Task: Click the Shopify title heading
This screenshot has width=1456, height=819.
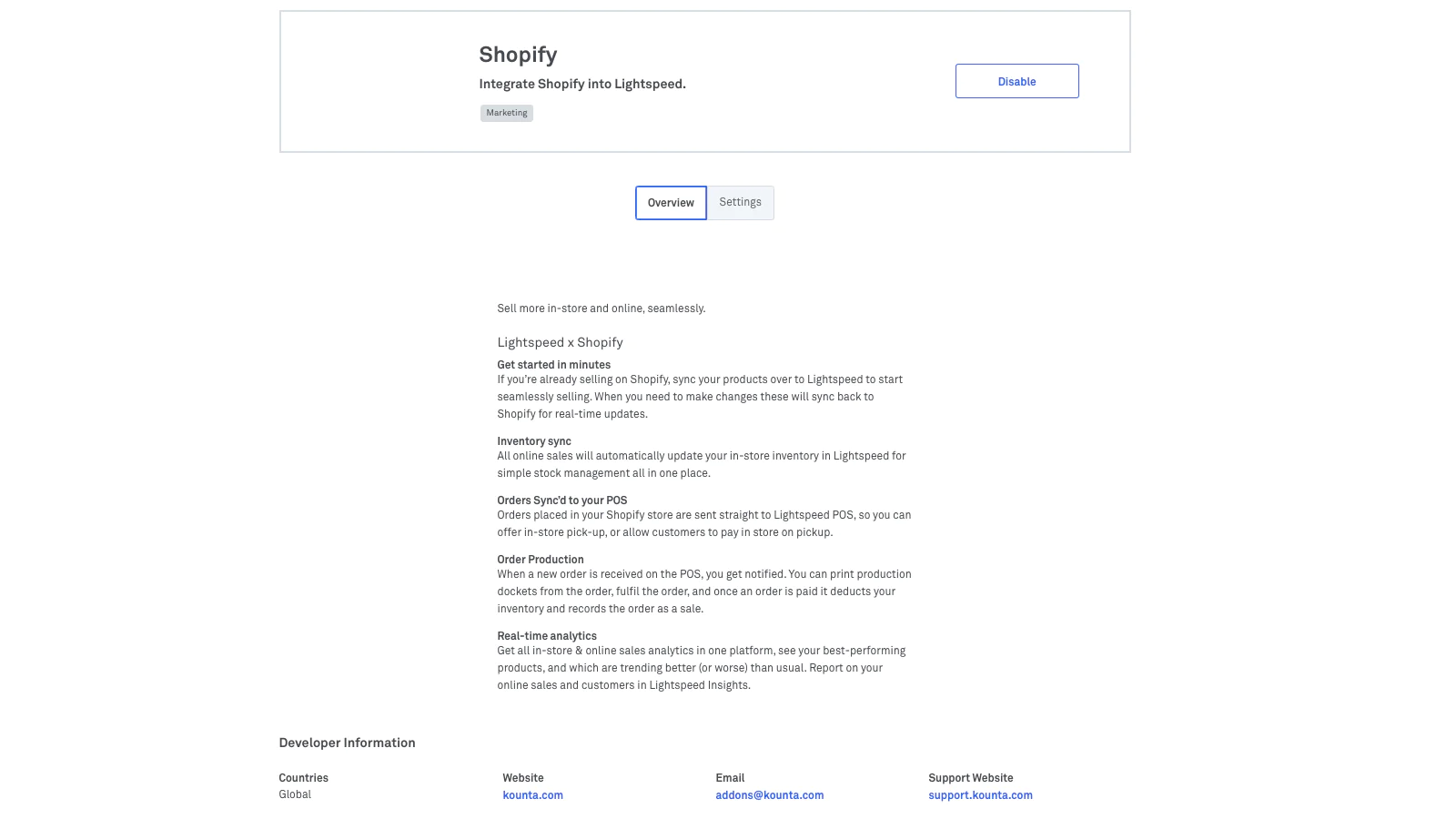Action: point(518,55)
